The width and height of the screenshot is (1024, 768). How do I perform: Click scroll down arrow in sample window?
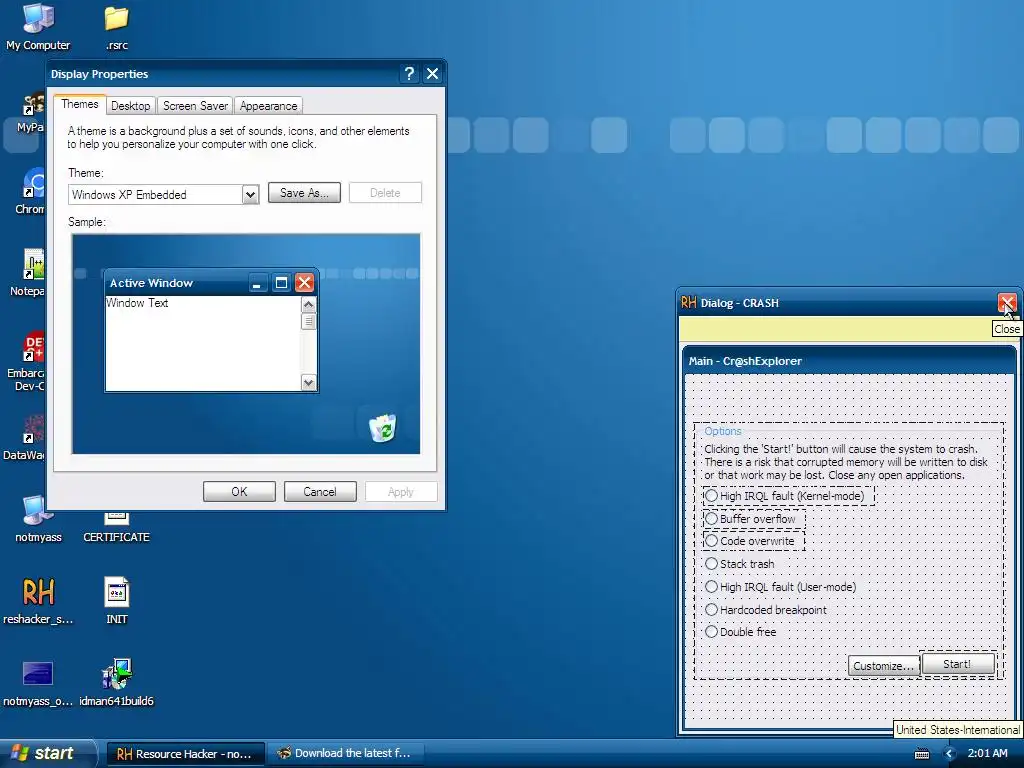(309, 383)
